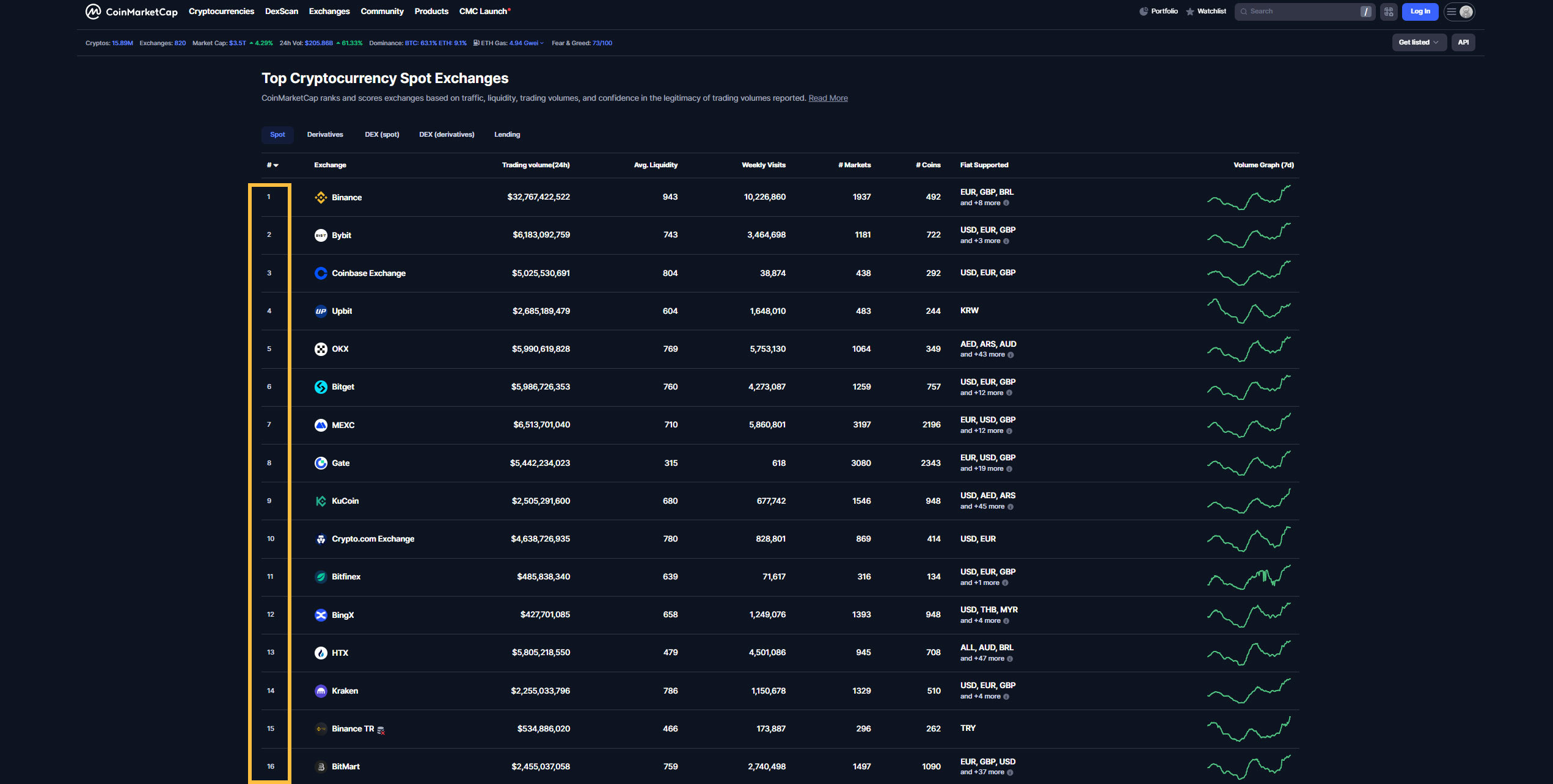The image size is (1553, 784).
Task: Click the Binance exchange logo
Action: (321, 197)
